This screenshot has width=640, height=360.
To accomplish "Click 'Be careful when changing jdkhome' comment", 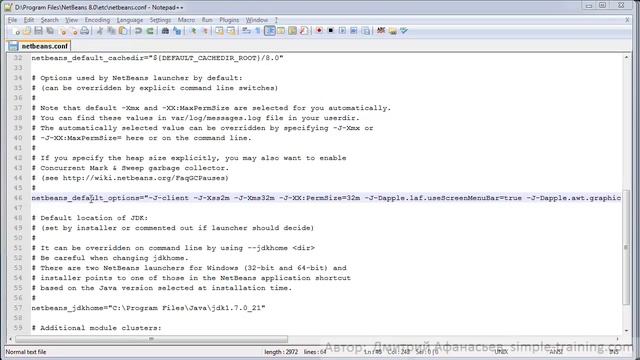I will click(x=114, y=258).
